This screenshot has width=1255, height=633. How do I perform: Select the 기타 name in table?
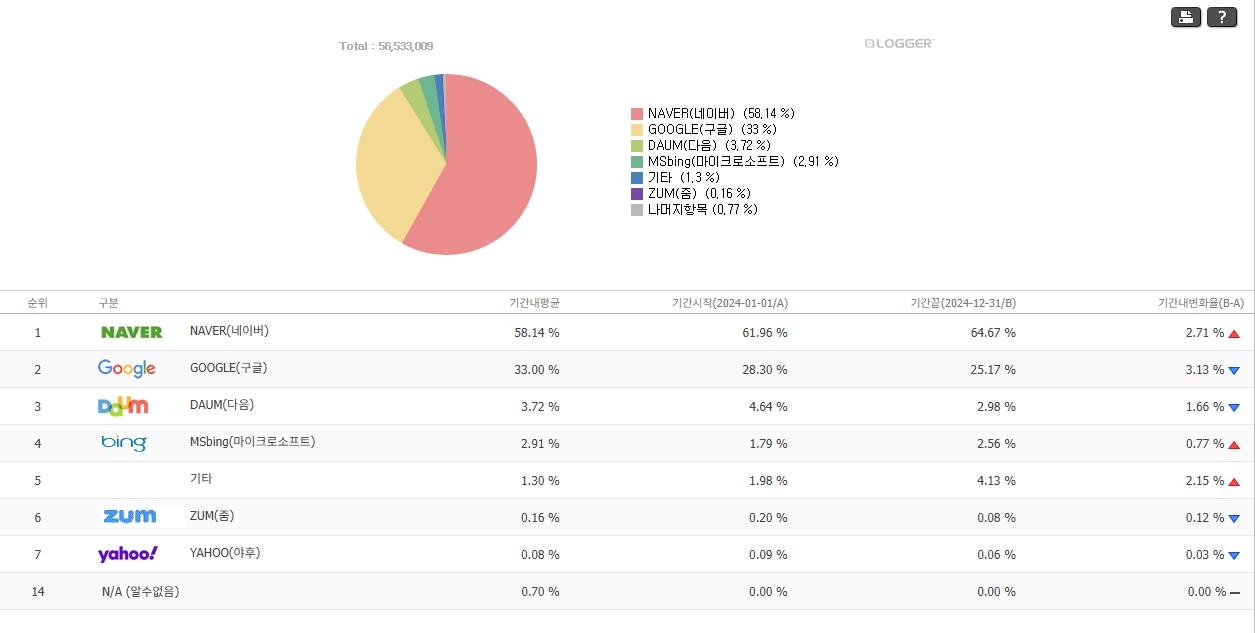pos(201,479)
